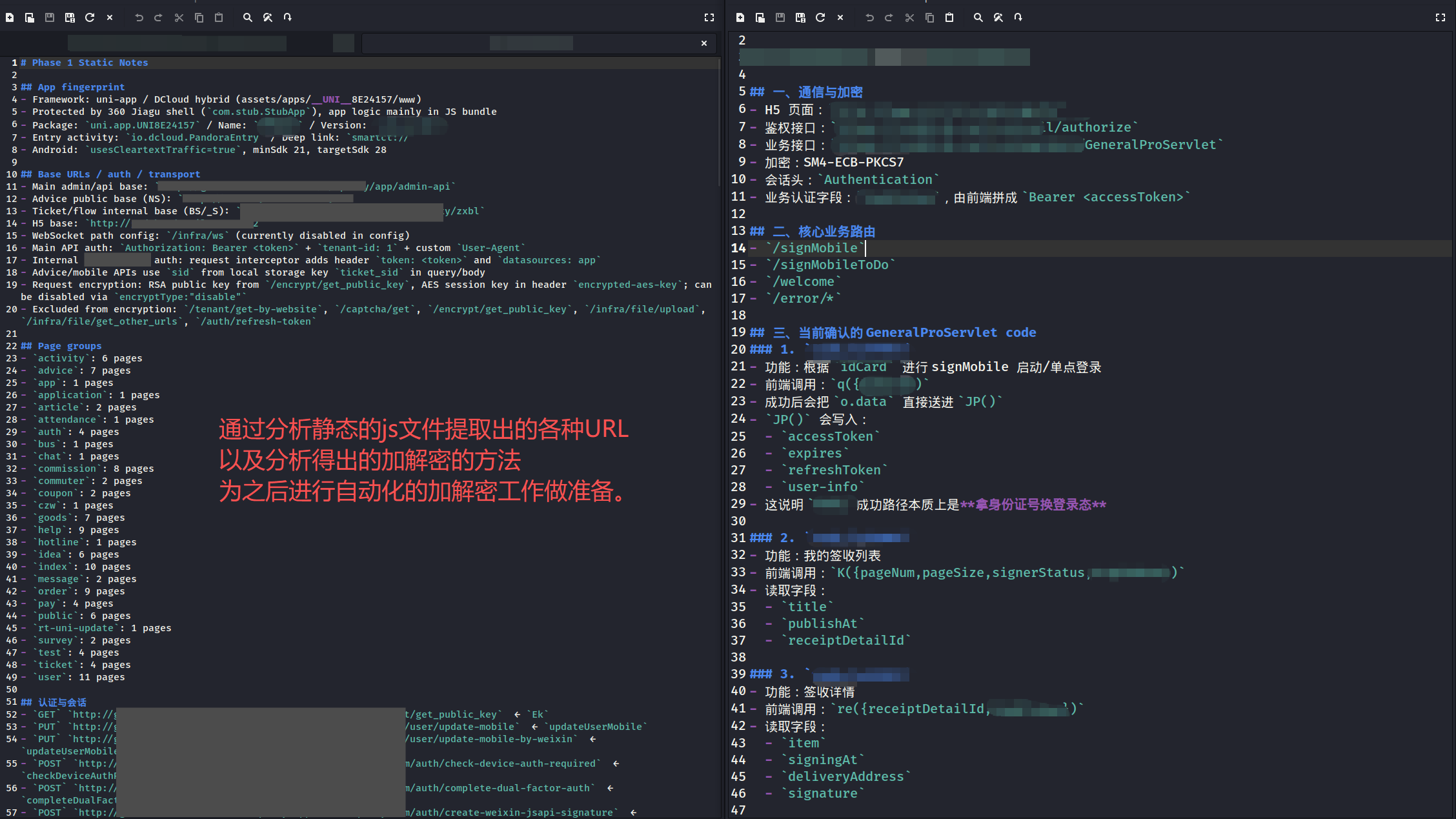
Task: Click the 'index: 10 pages' line
Action: click(76, 567)
